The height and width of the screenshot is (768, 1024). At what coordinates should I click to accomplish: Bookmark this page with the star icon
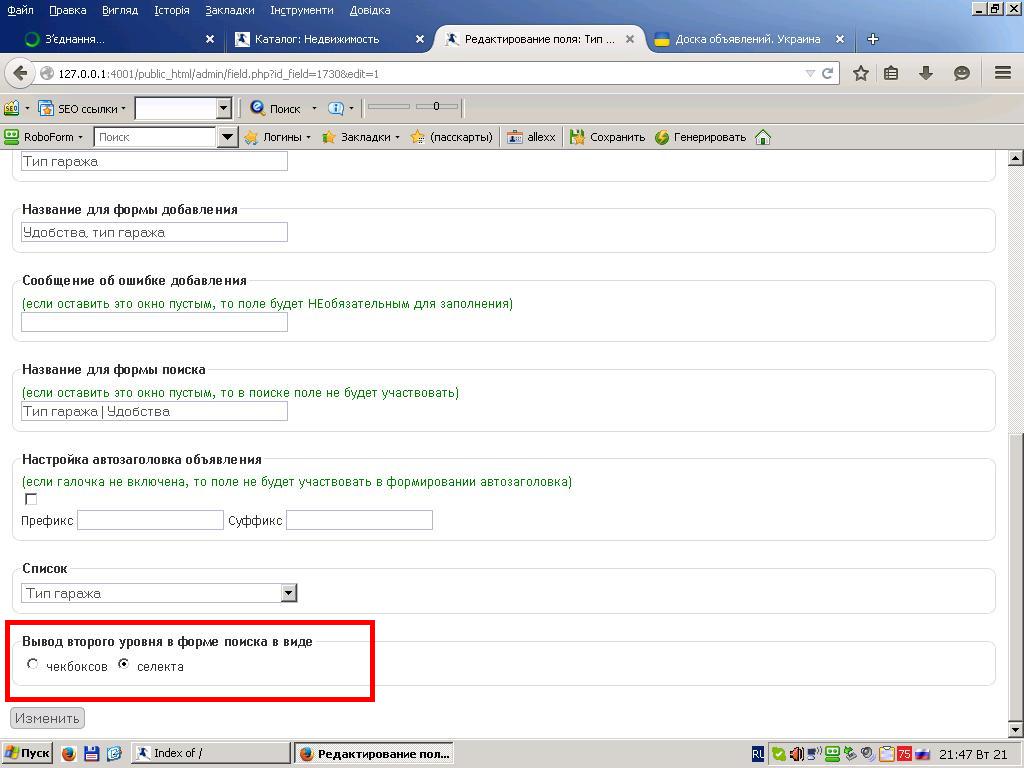click(861, 73)
